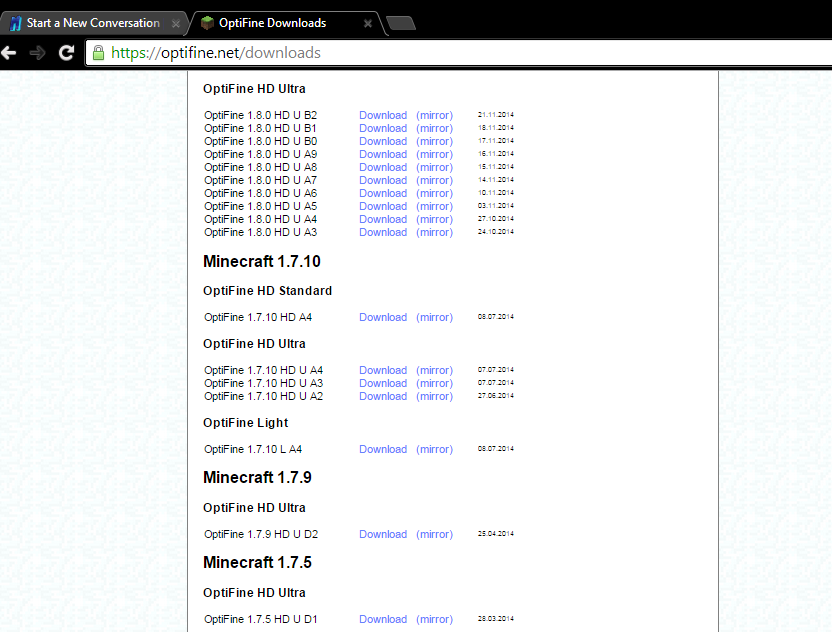Click the browser forward arrow
The height and width of the screenshot is (632, 832).
pyautogui.click(x=37, y=53)
